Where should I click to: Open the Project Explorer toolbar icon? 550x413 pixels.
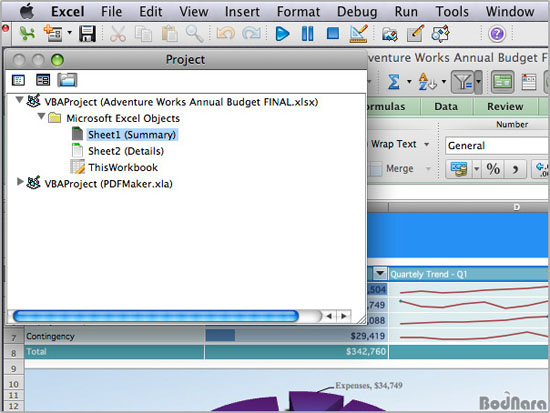[x=390, y=34]
